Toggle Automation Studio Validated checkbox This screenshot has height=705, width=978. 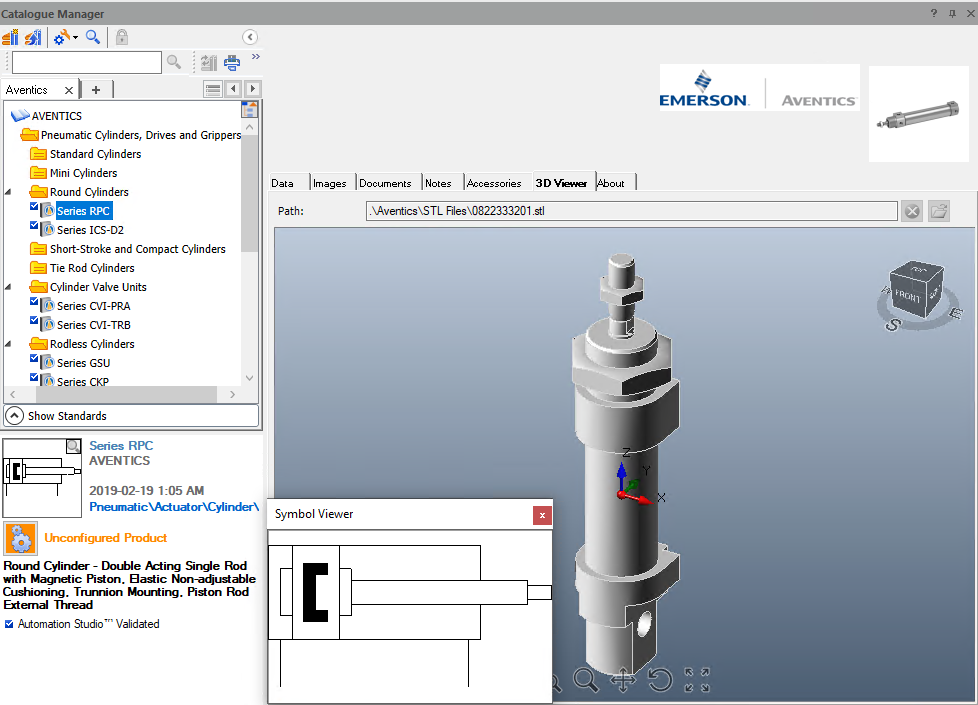tap(9, 624)
